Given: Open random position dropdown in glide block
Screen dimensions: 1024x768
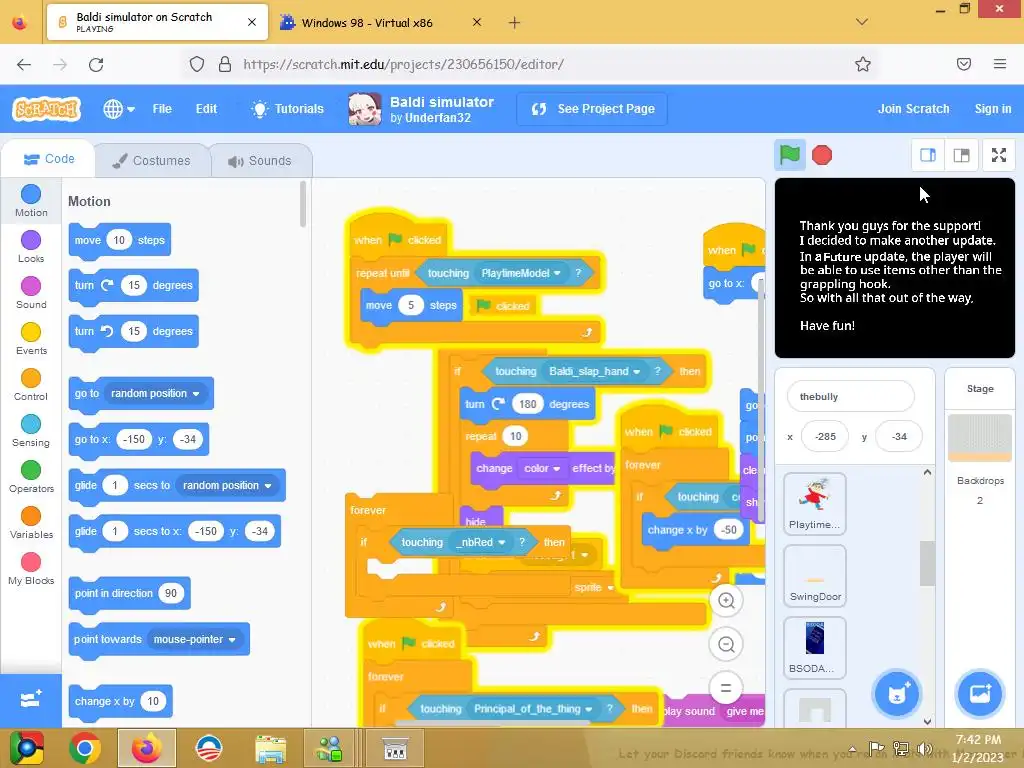Looking at the screenshot, I should click(227, 485).
